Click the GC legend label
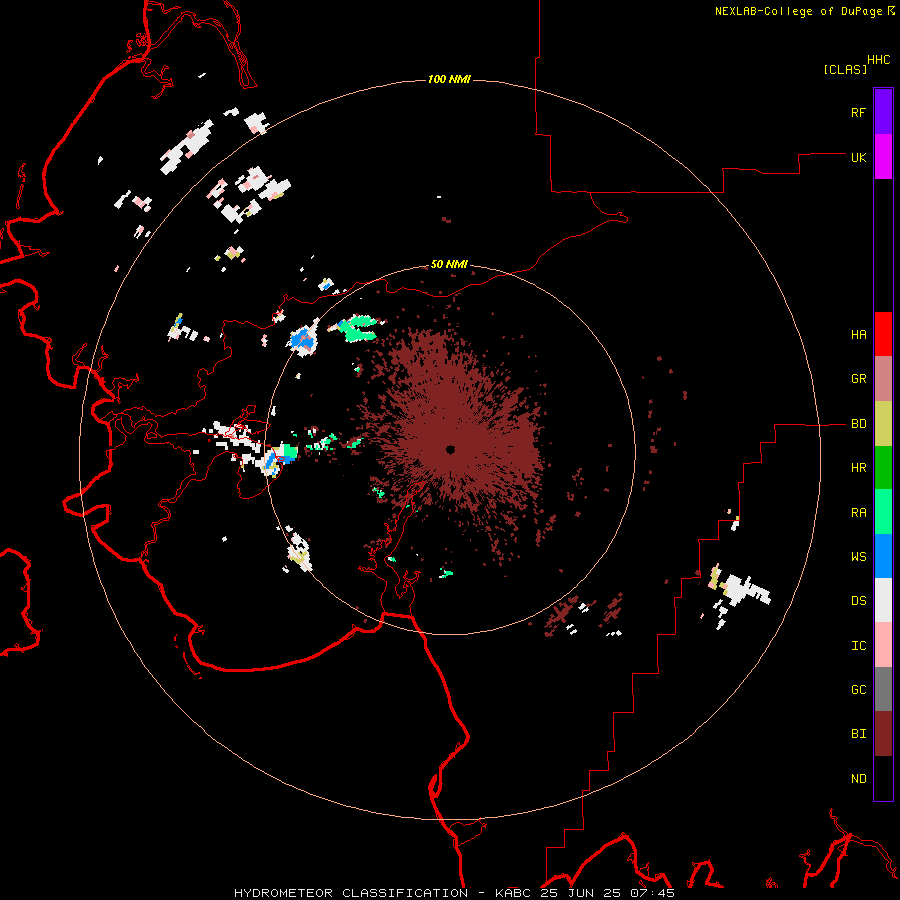The height and width of the screenshot is (900, 900). pos(859,690)
